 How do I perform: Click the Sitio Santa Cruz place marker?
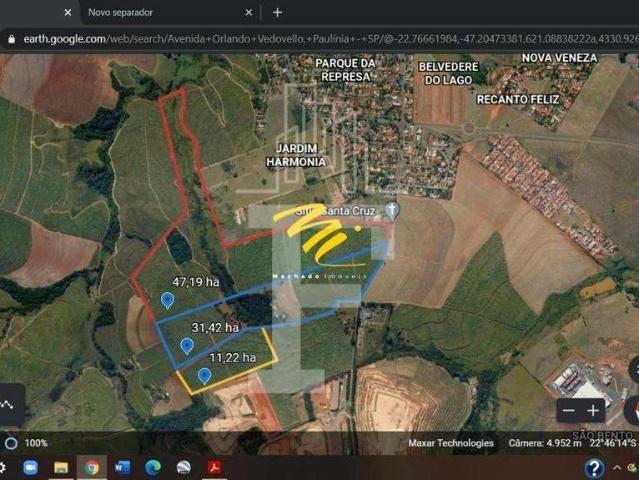(x=392, y=210)
